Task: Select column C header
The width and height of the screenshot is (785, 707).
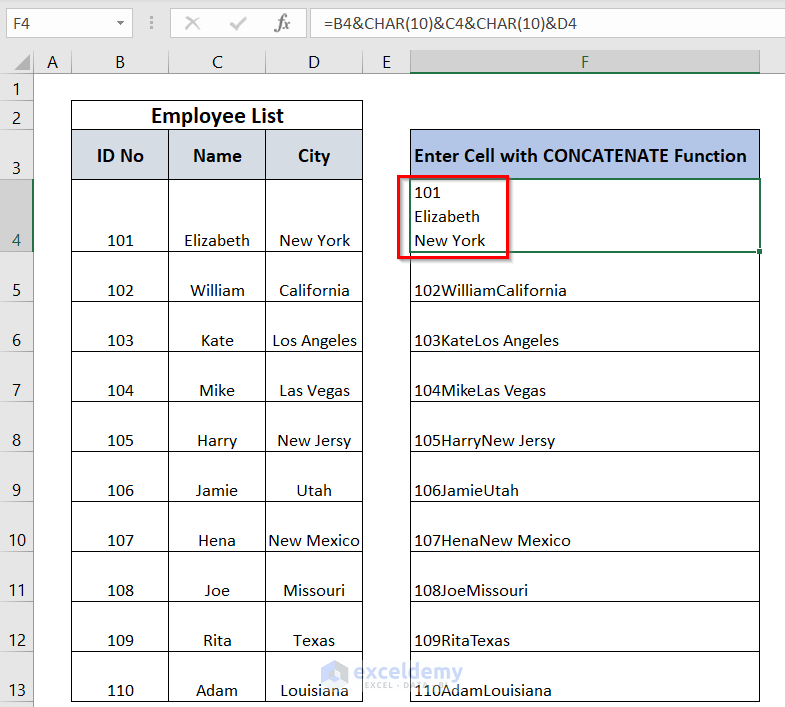Action: point(217,62)
